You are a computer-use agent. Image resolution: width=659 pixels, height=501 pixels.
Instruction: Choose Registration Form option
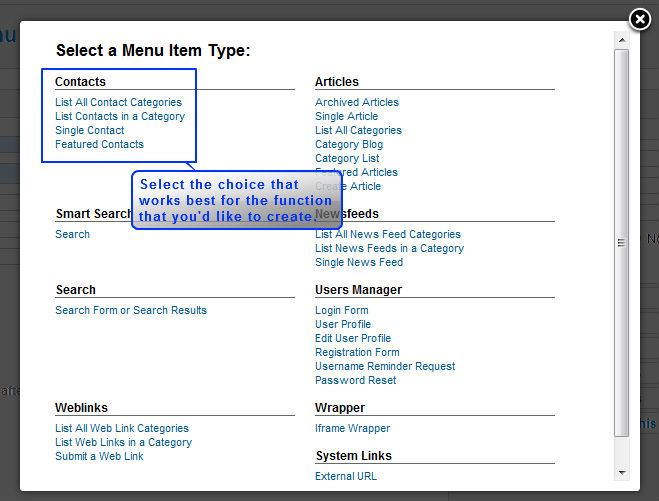tap(357, 352)
